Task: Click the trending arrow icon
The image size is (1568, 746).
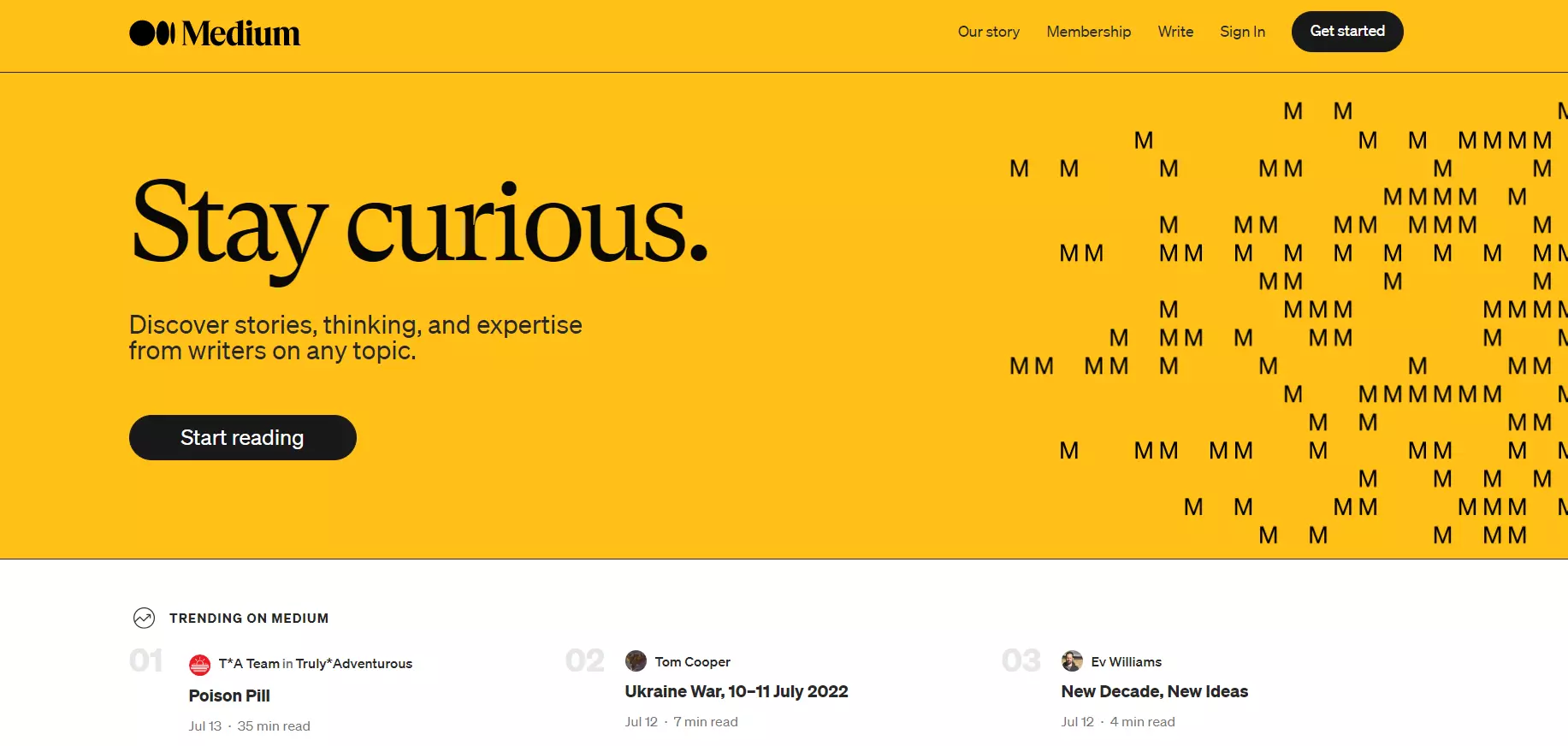Action: click(x=144, y=618)
